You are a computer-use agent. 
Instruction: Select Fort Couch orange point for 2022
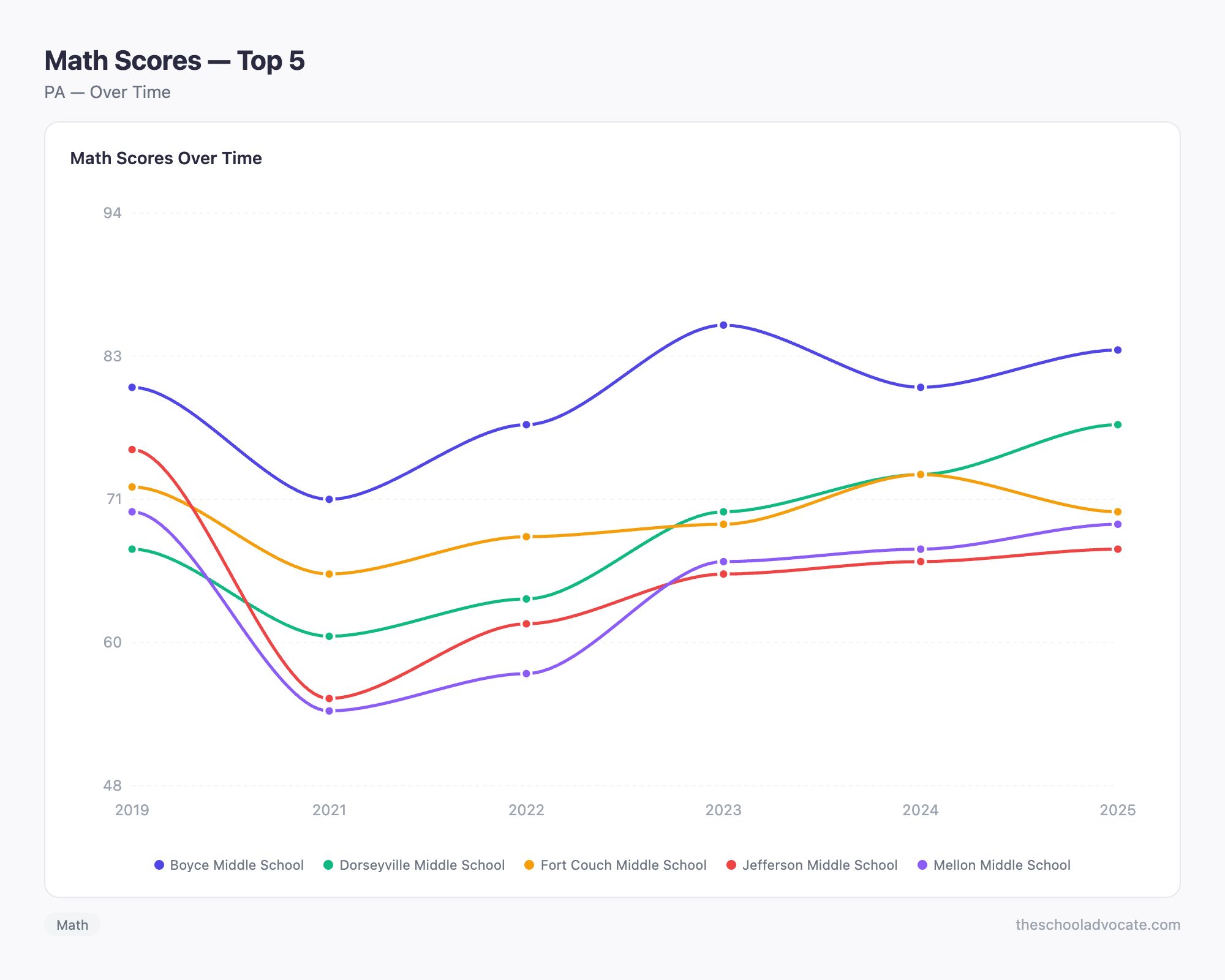[x=526, y=537]
